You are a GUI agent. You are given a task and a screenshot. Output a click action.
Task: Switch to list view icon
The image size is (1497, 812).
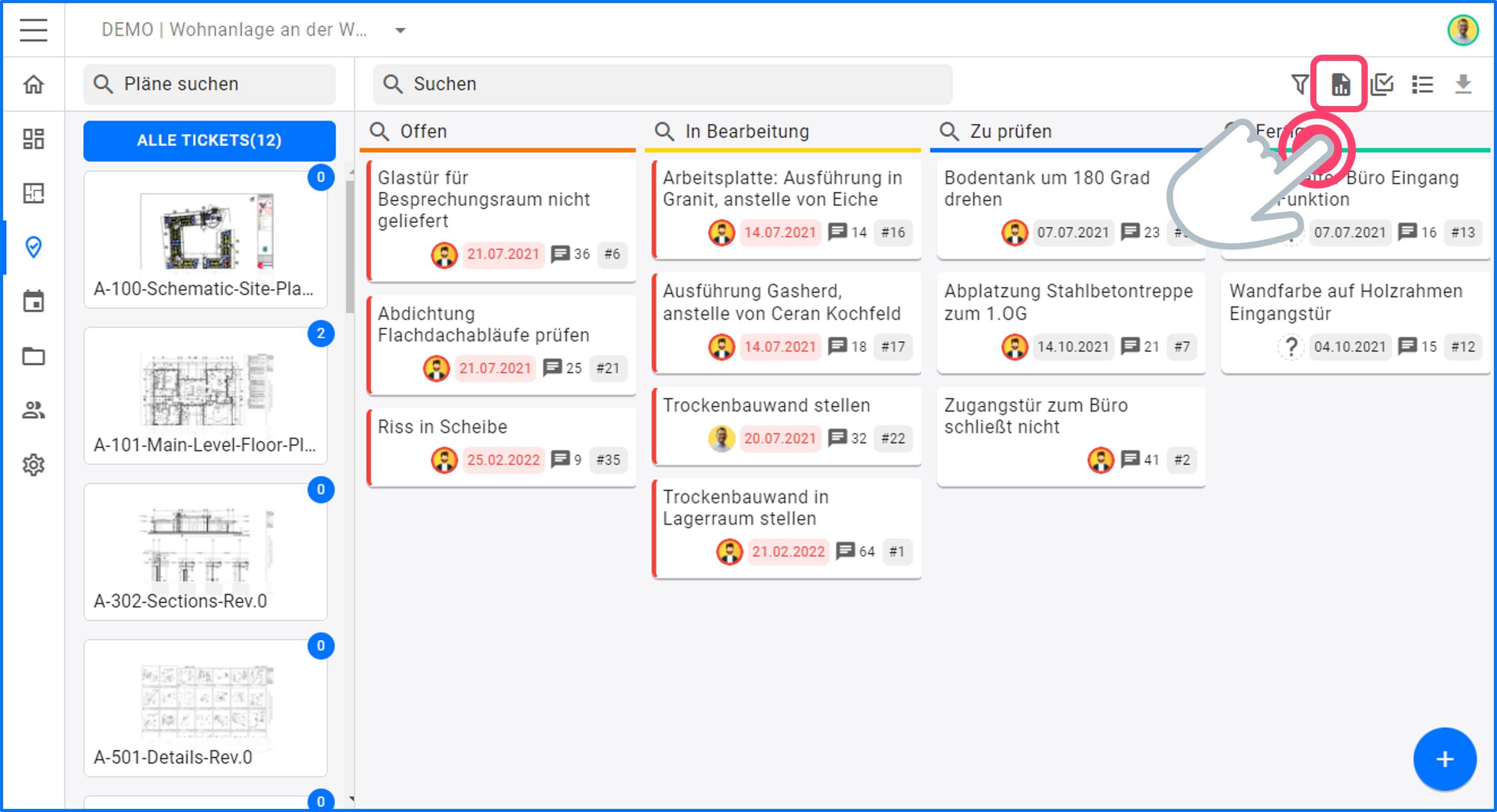coord(1422,85)
